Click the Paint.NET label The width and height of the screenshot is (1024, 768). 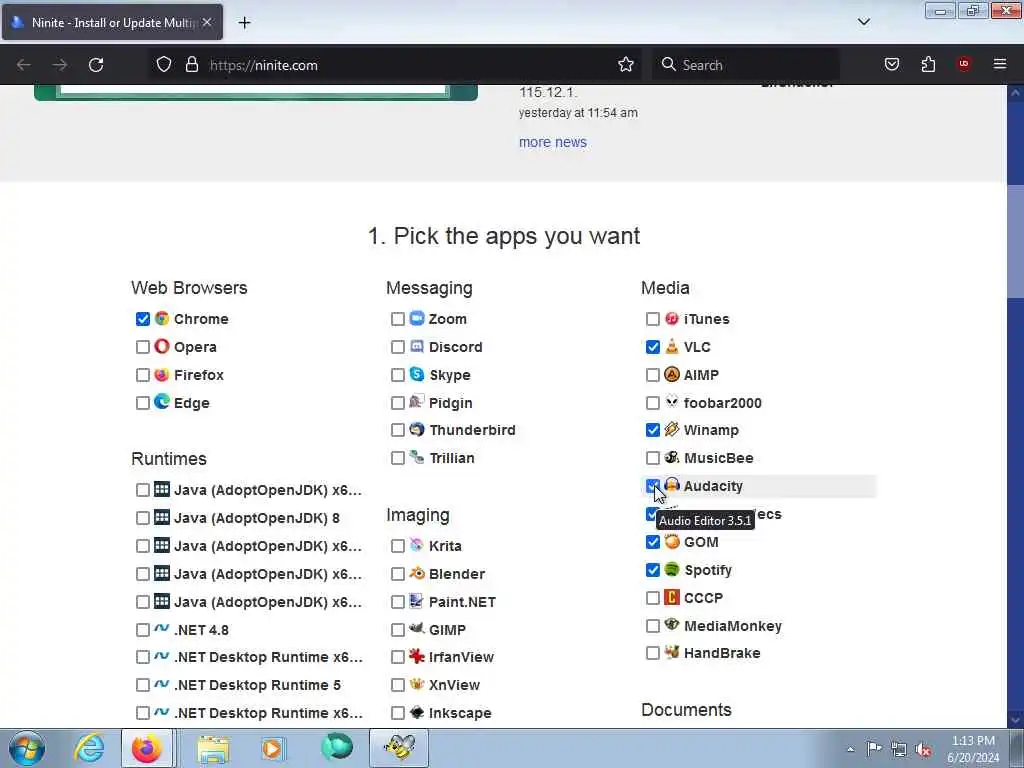[462, 601]
